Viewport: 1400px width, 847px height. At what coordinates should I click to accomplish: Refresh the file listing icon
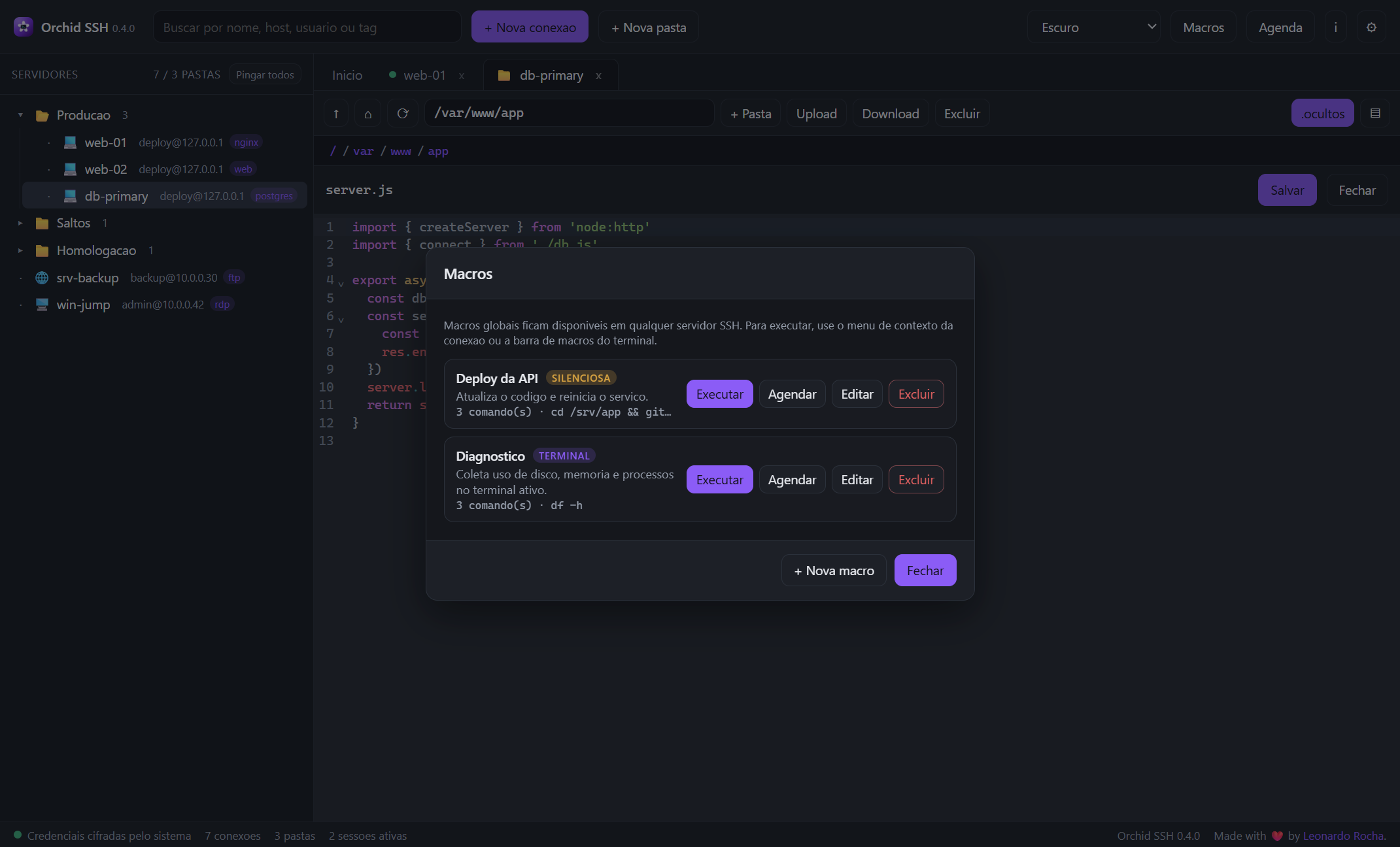[x=403, y=114]
